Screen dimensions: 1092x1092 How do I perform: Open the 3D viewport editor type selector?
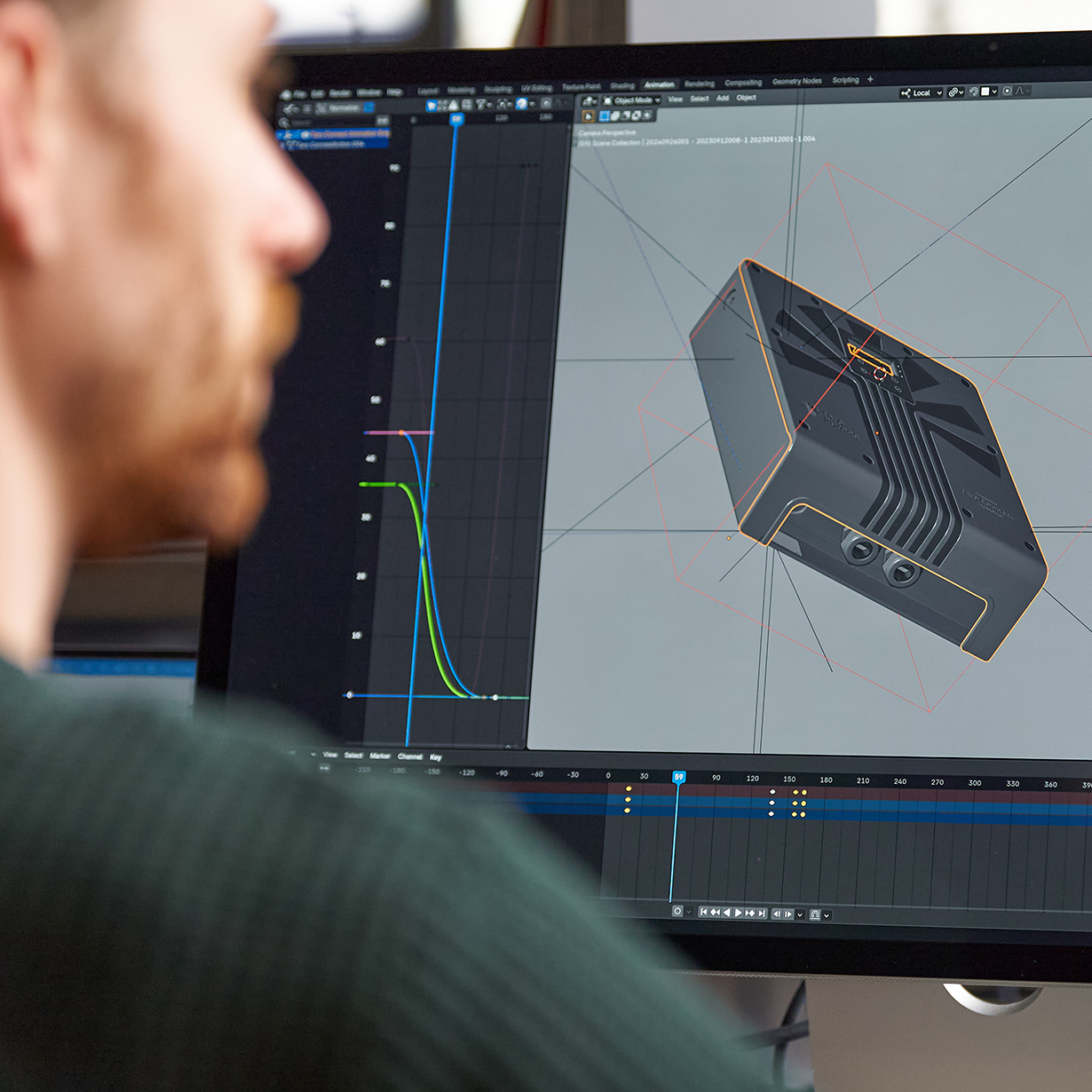pyautogui.click(x=590, y=101)
